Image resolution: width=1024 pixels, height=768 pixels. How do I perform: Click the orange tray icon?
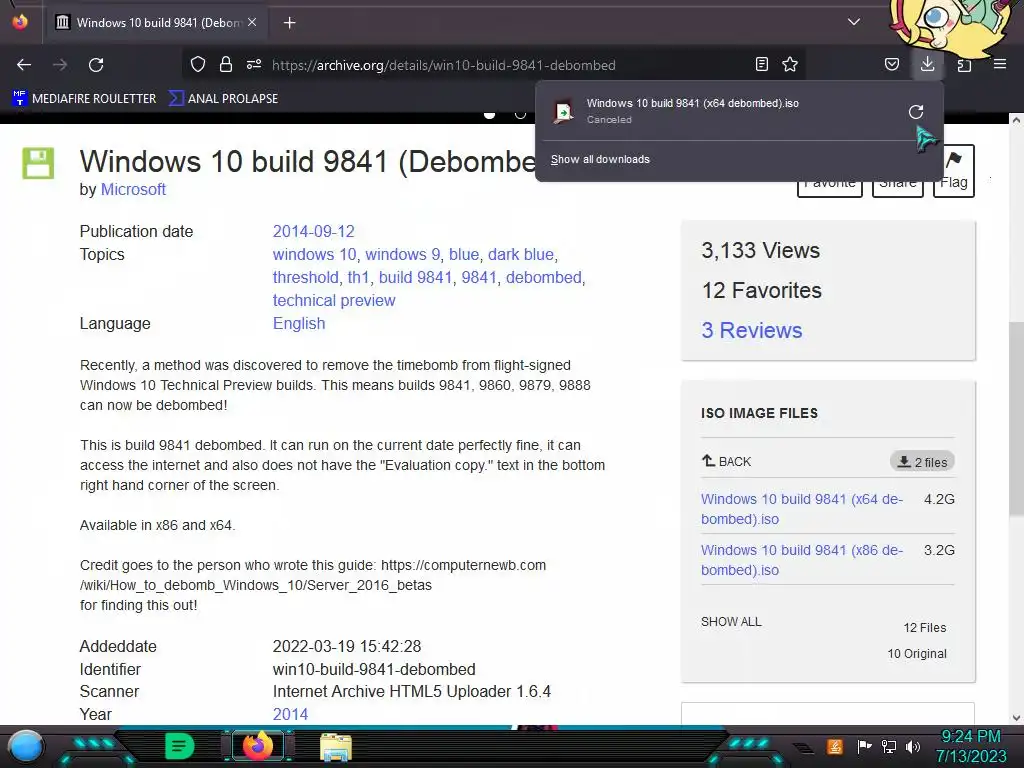pyautogui.click(x=835, y=746)
